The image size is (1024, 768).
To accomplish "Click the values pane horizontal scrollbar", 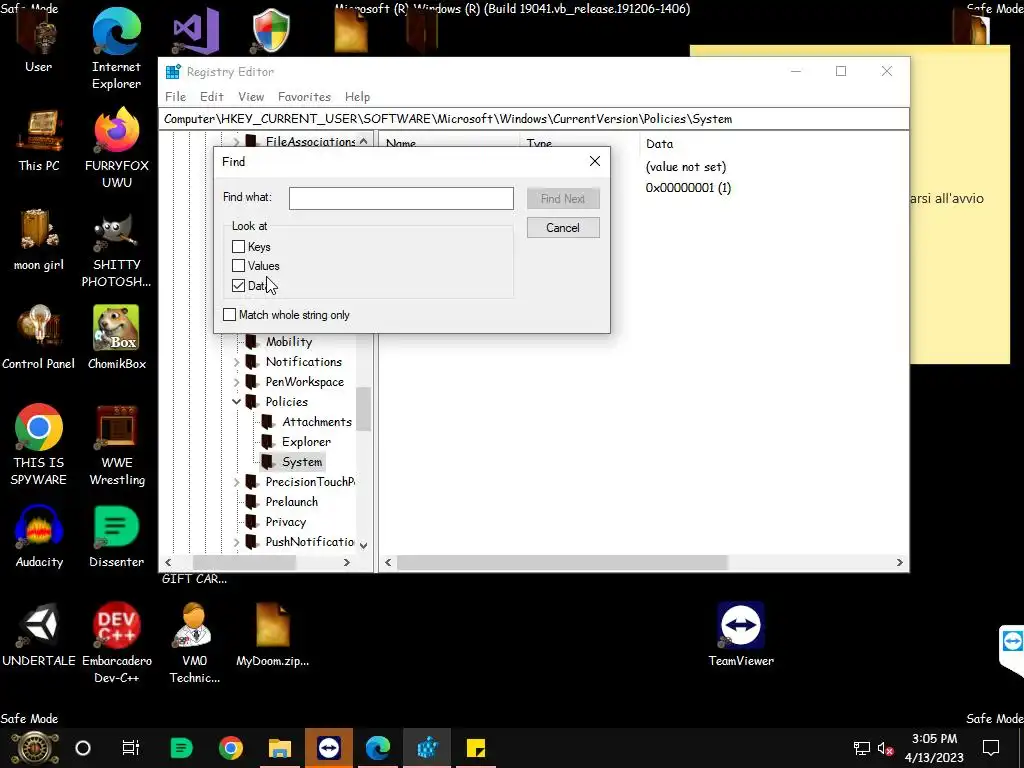I will pos(562,562).
